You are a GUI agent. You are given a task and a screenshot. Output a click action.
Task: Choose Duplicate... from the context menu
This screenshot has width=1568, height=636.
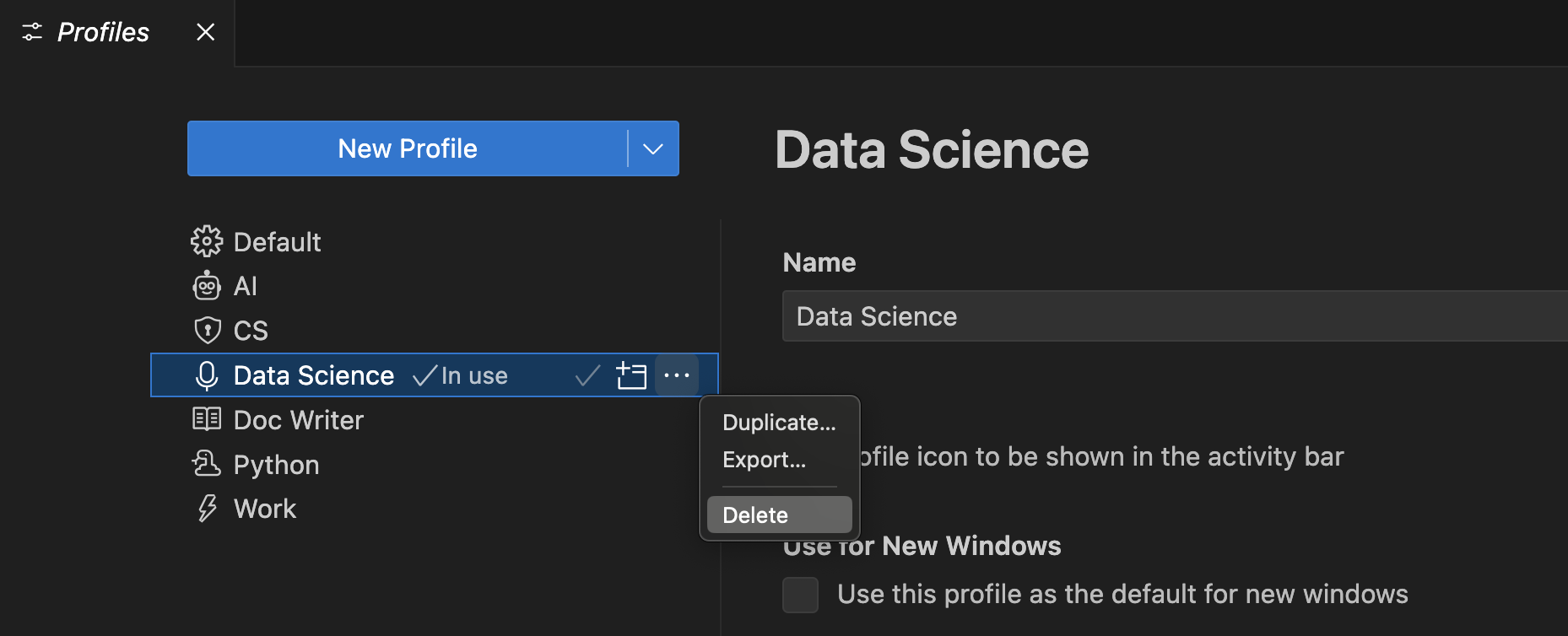coord(779,423)
